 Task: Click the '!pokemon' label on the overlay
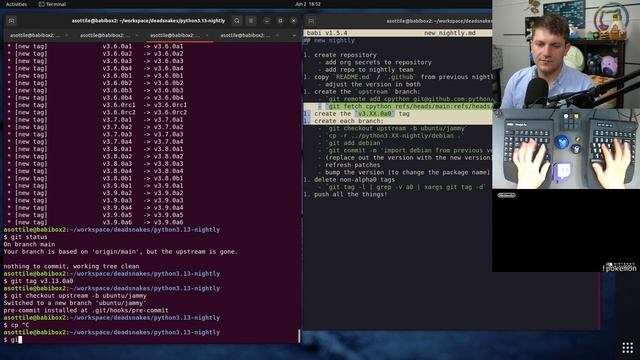[620, 268]
